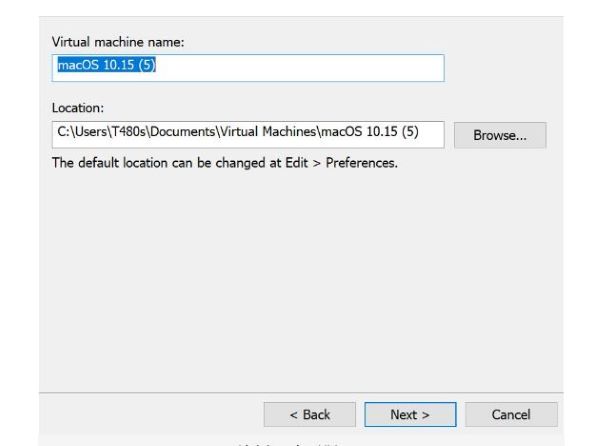Click the Virtual machine name: label
This screenshot has width=600, height=446.
[x=118, y=42]
